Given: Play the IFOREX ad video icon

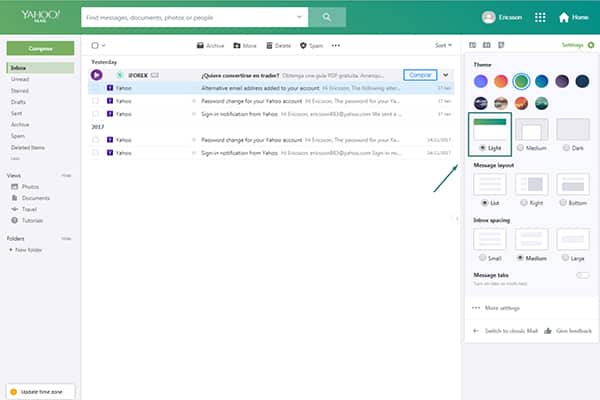Looking at the screenshot, I should pos(96,75).
